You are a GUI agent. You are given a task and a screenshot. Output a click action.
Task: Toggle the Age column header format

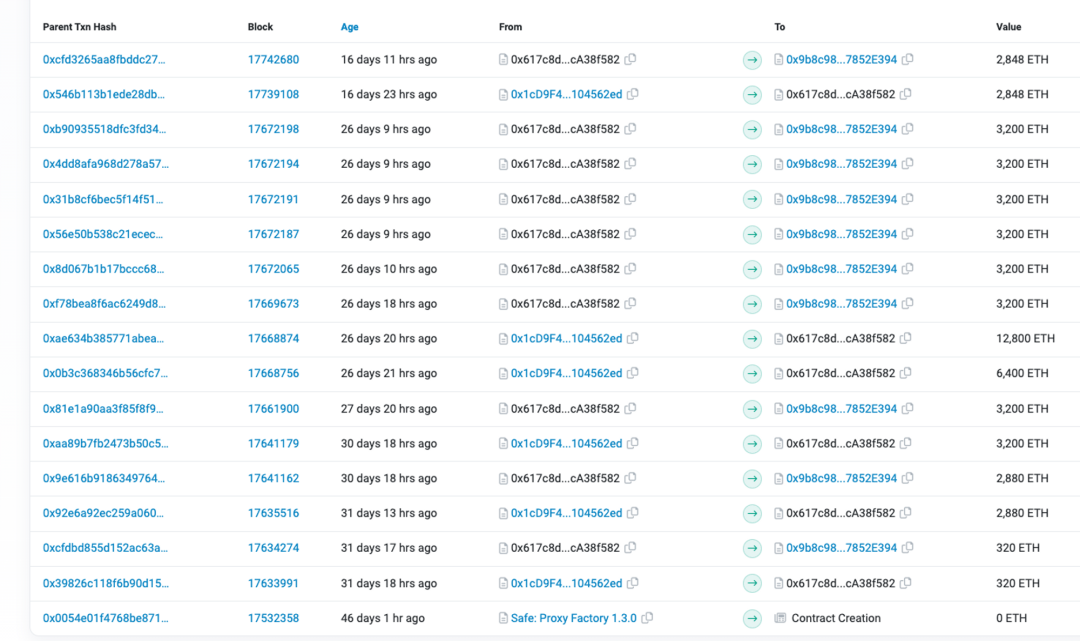[349, 27]
